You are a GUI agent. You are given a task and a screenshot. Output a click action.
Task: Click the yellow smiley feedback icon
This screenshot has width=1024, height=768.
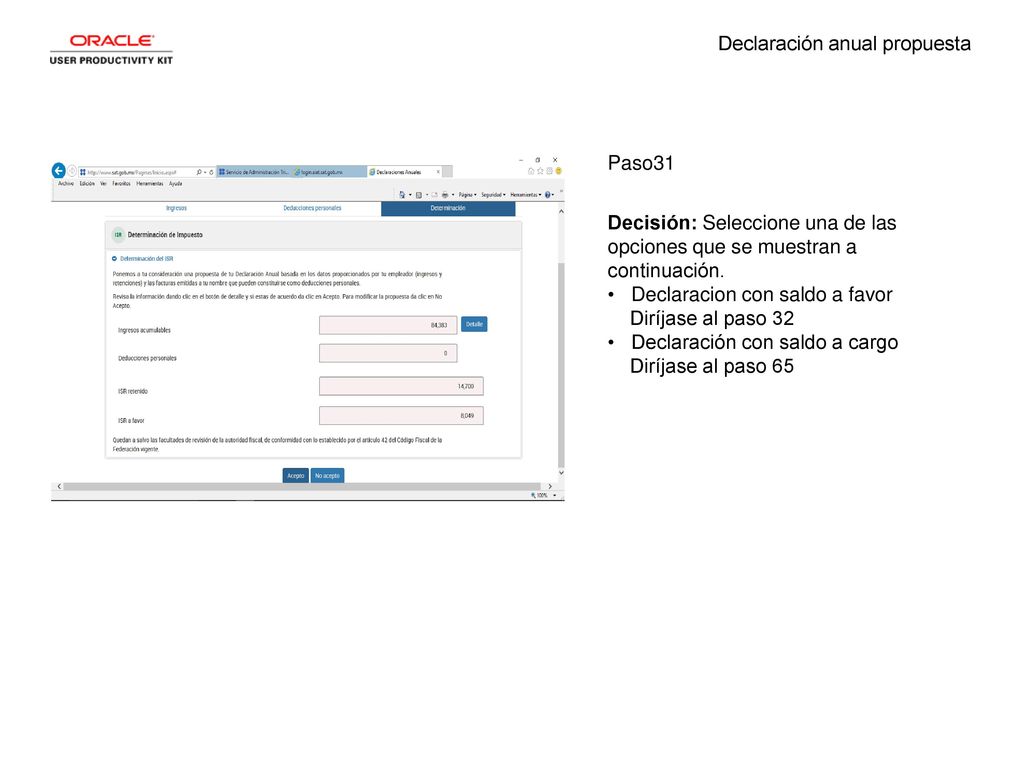click(558, 171)
